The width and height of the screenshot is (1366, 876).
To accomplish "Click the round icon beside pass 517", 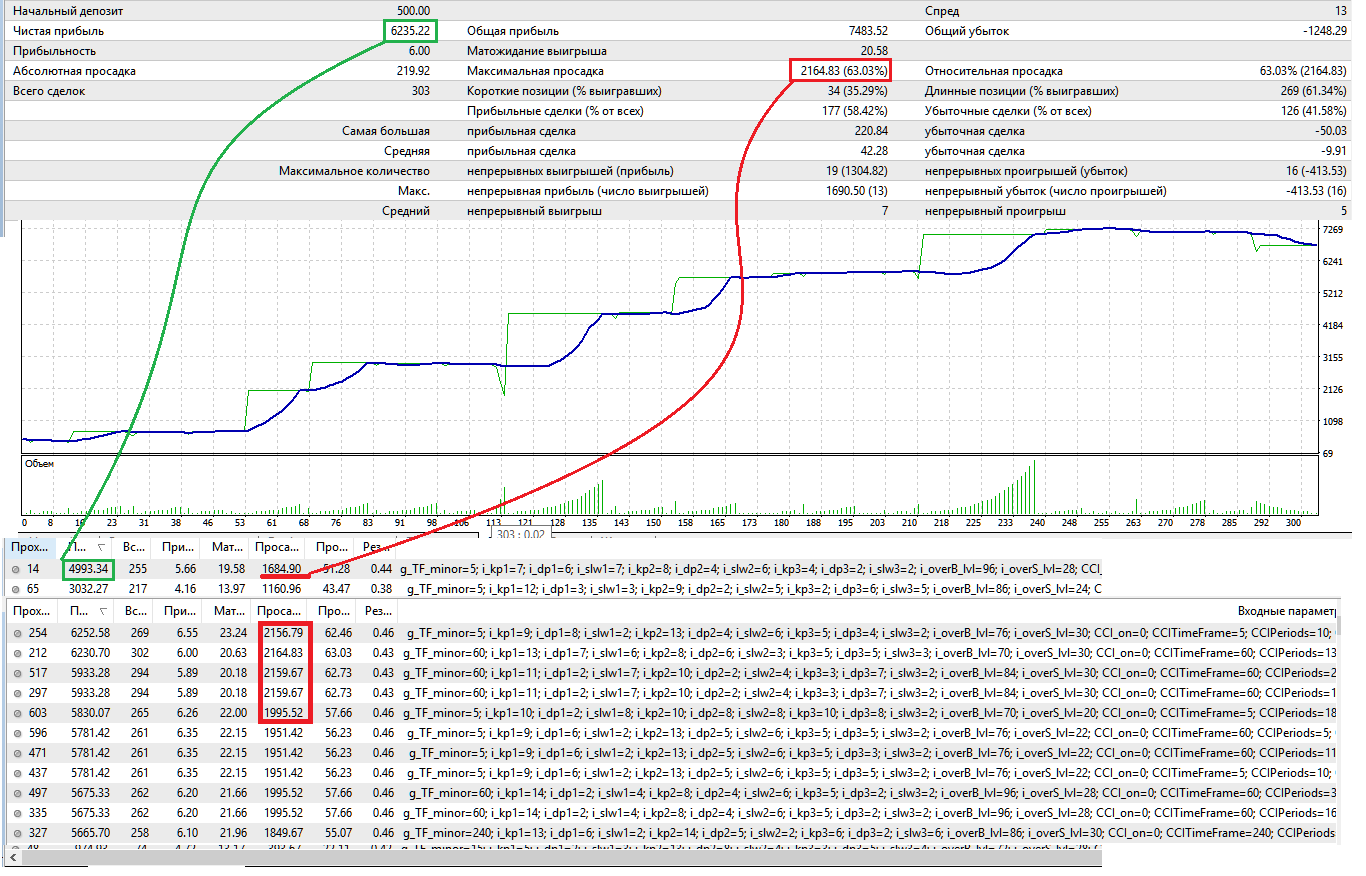I will coord(15,672).
